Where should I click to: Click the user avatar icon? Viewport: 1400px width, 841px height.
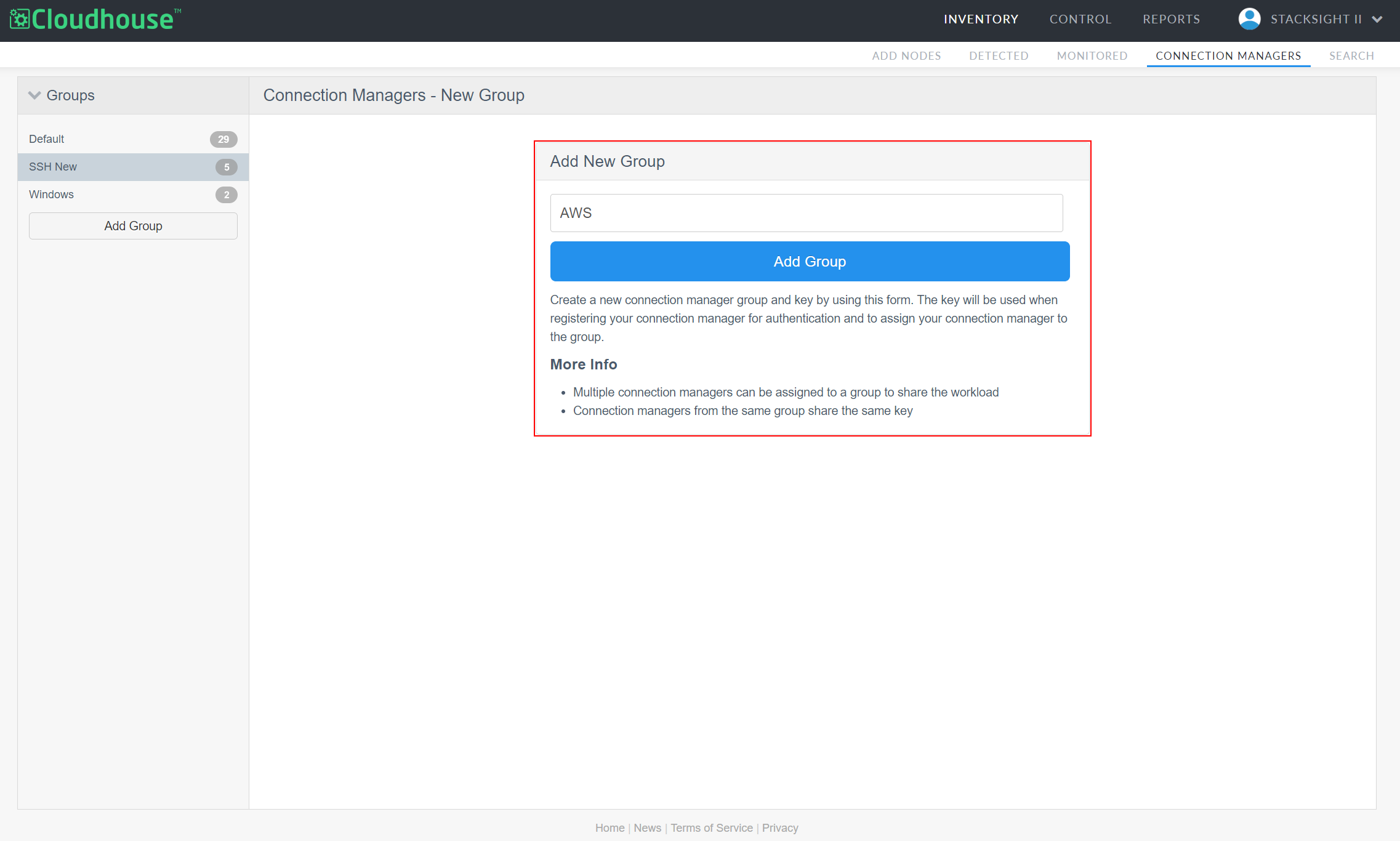[1249, 19]
